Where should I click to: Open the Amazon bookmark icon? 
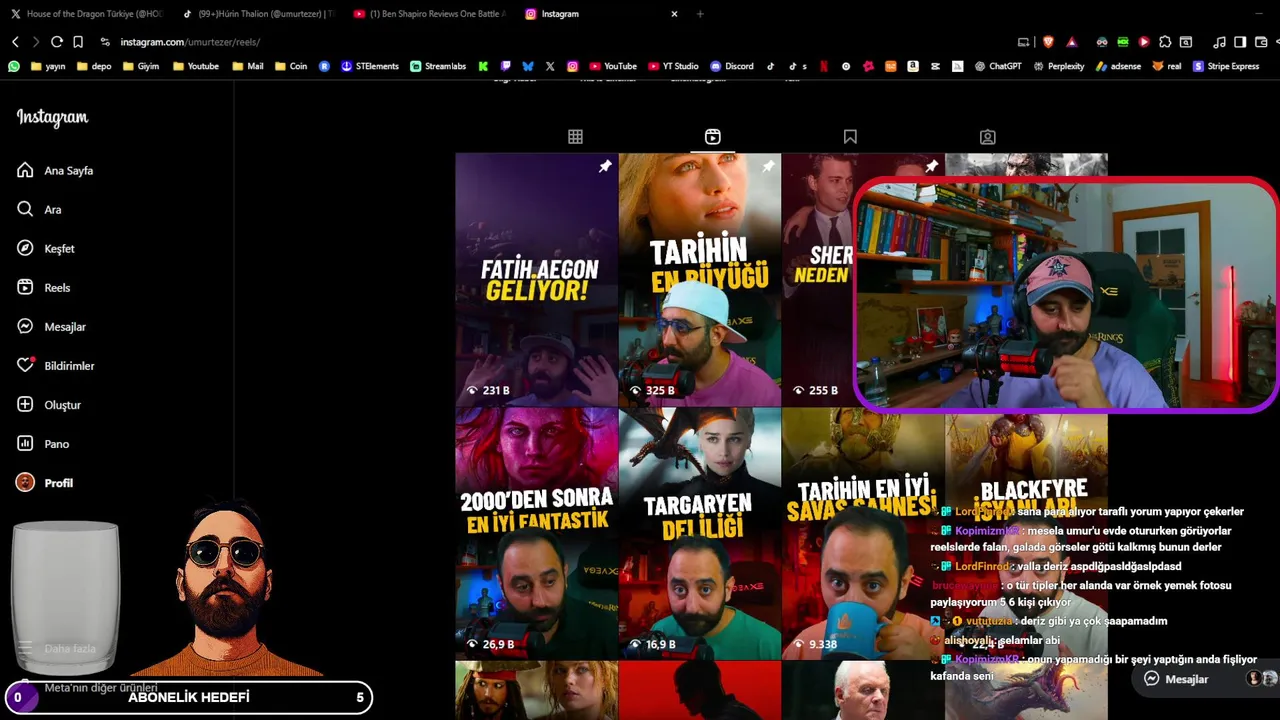913,66
